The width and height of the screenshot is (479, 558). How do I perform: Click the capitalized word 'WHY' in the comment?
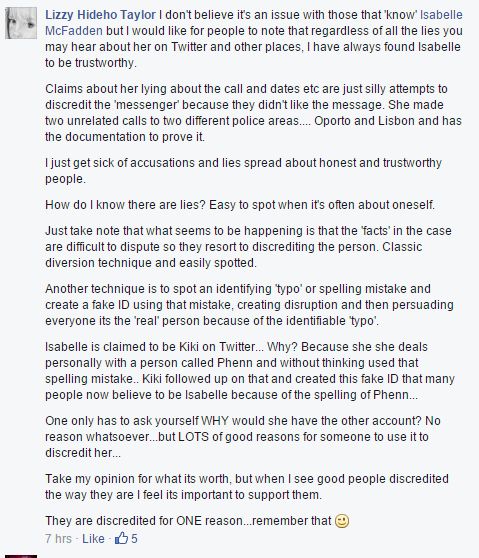[215, 421]
